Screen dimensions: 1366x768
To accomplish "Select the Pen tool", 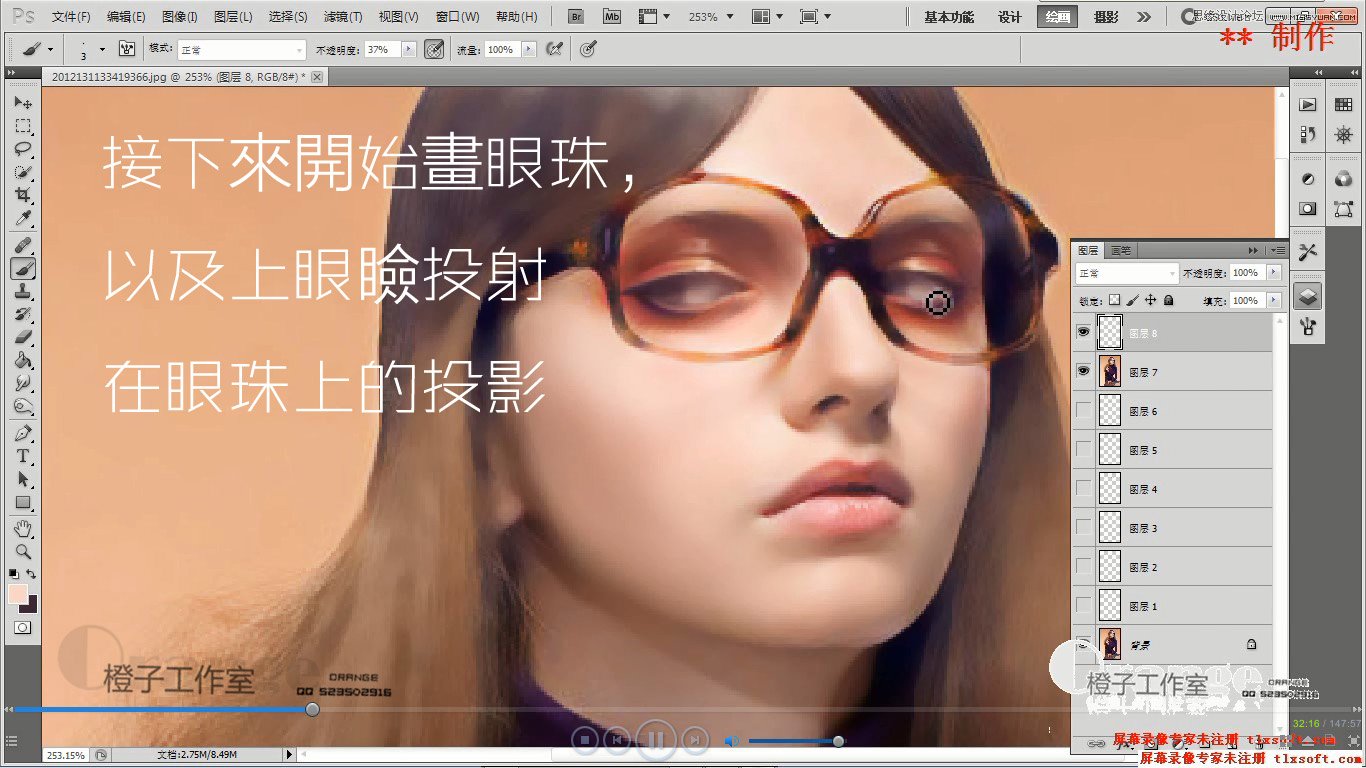I will pyautogui.click(x=23, y=433).
